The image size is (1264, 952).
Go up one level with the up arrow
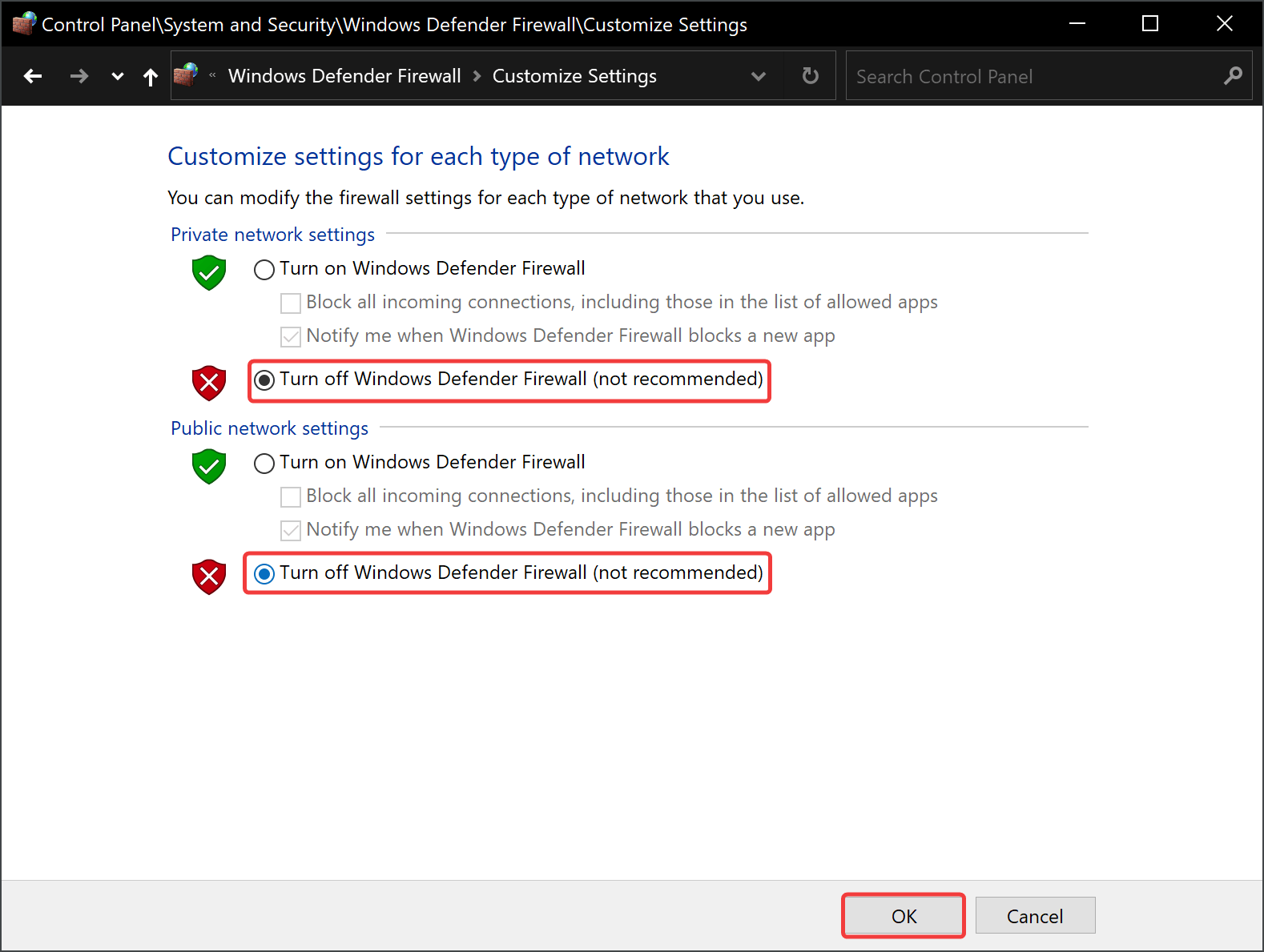pyautogui.click(x=151, y=76)
